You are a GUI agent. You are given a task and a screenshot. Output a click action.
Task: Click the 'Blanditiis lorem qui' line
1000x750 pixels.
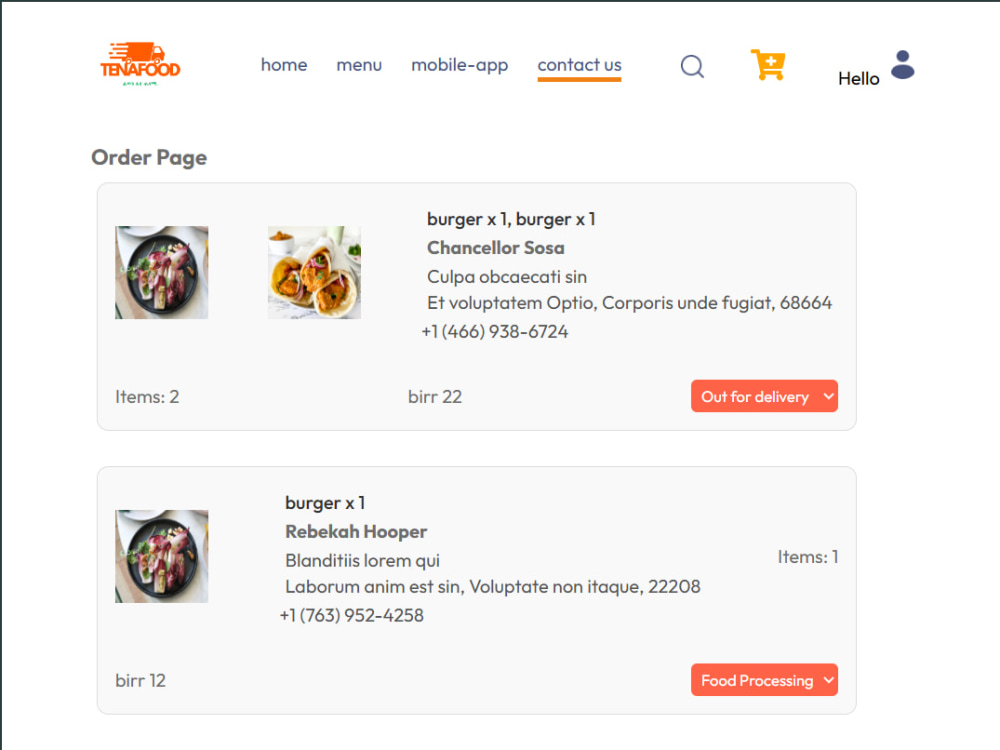click(362, 561)
